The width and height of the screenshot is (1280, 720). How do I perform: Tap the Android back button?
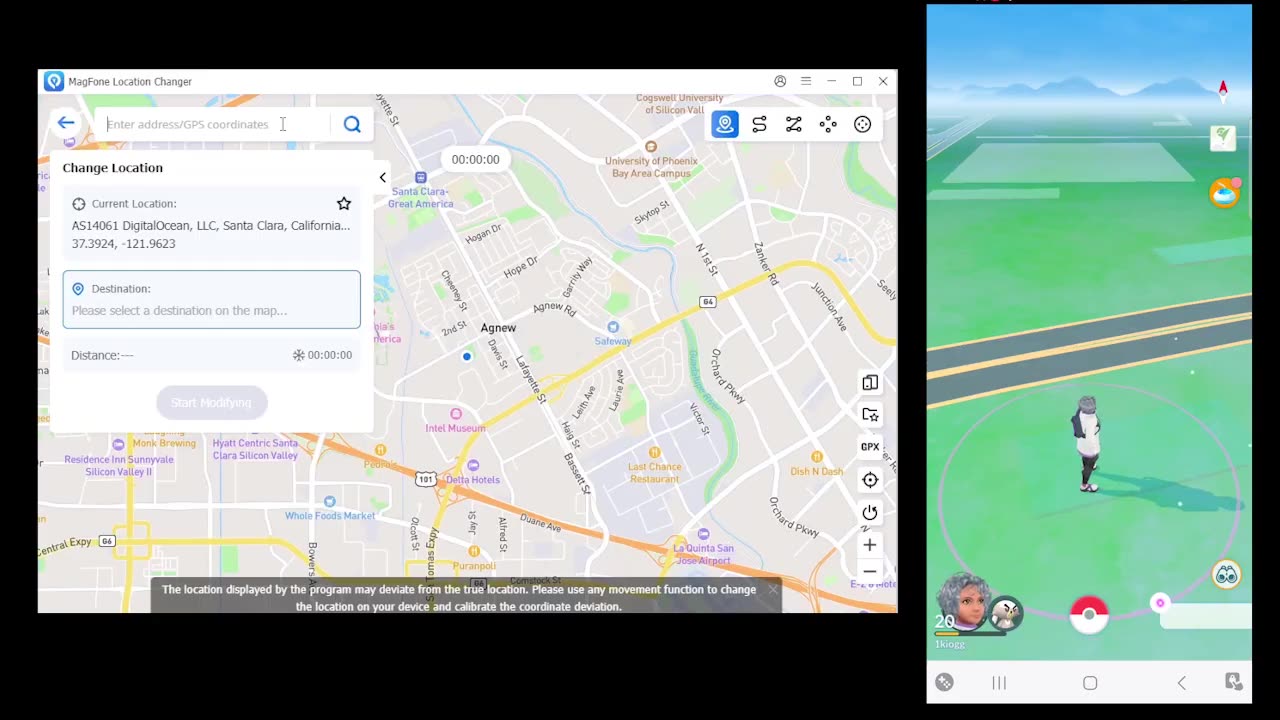click(1182, 683)
